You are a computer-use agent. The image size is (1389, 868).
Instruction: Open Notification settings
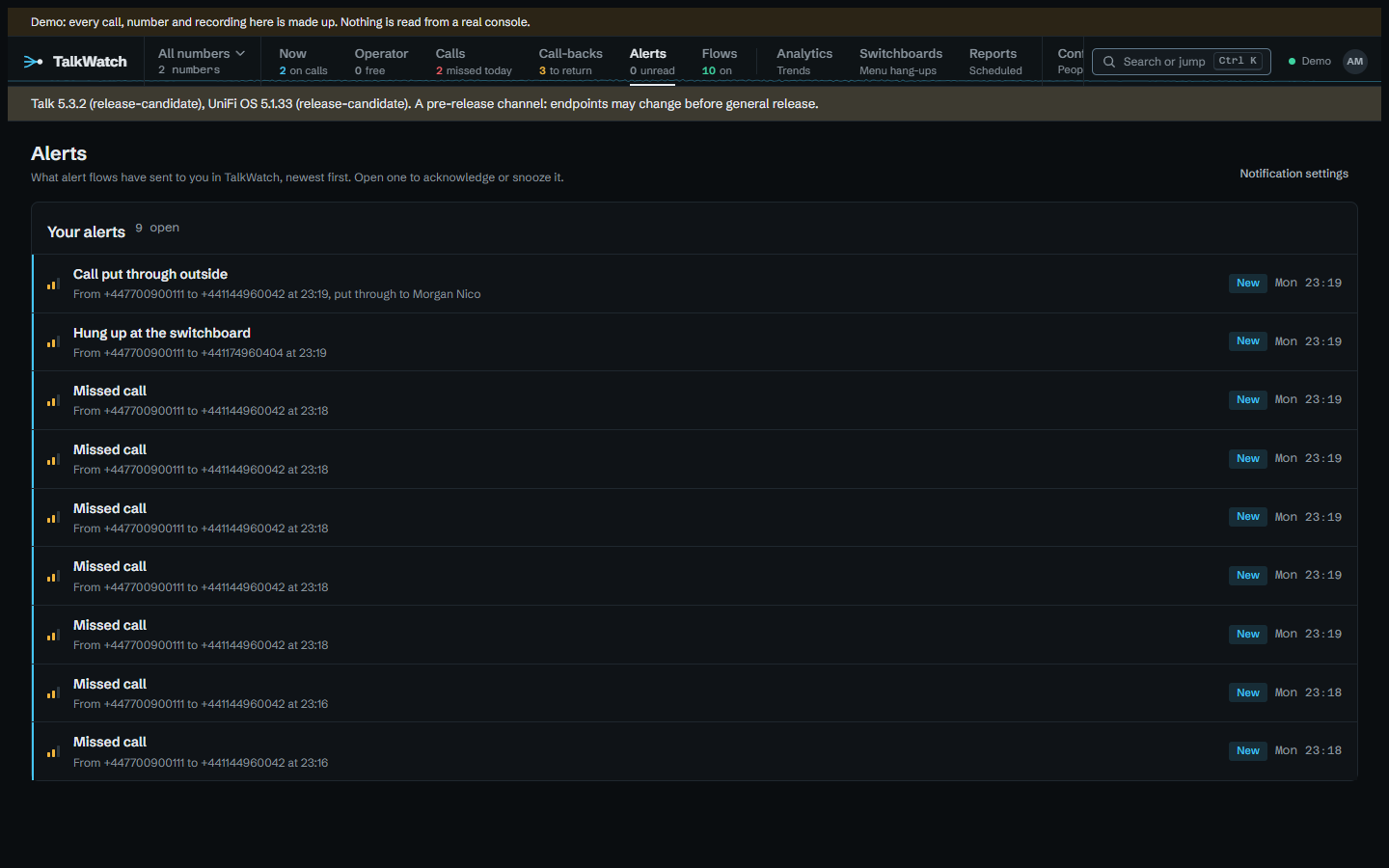(x=1294, y=174)
